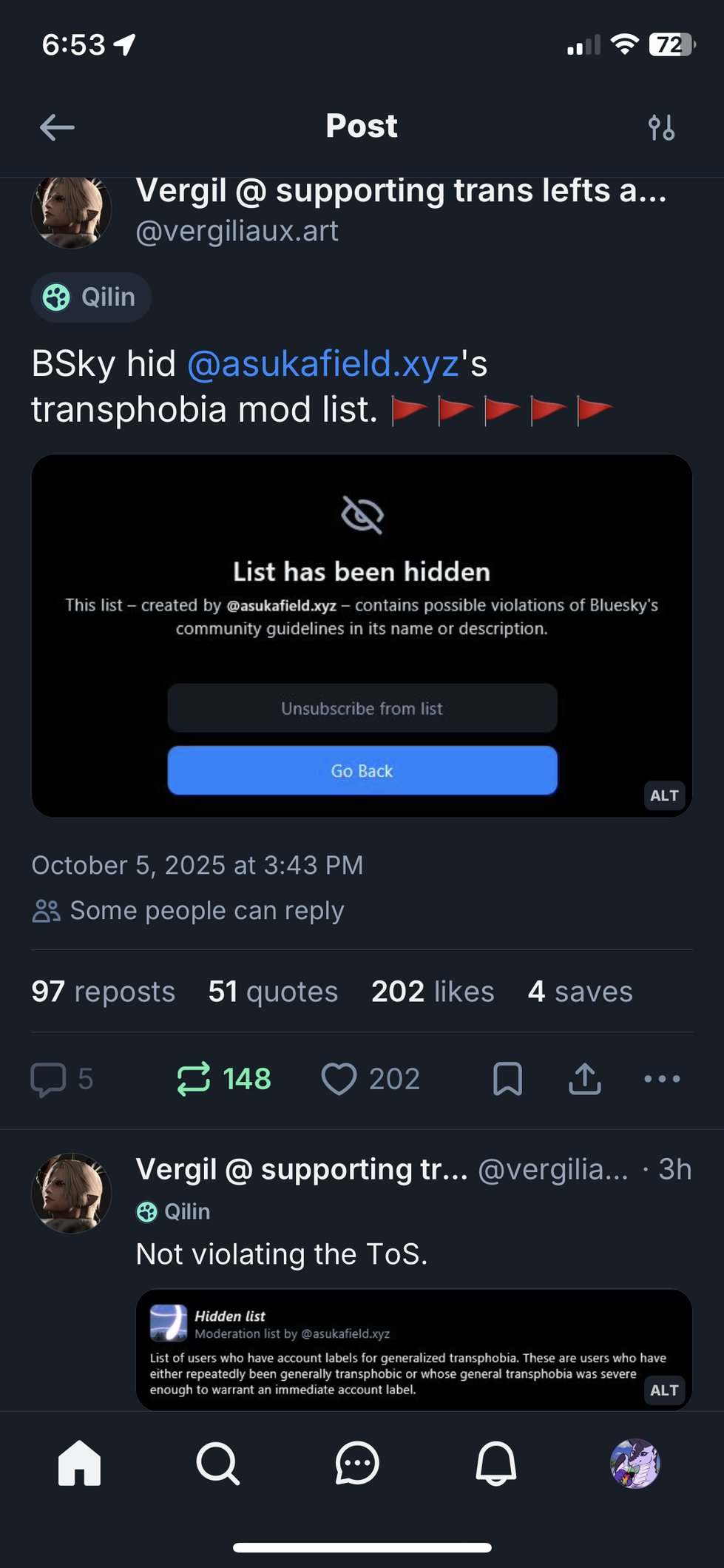
Task: Open the @asukafield.xyz mention link
Action: click(x=323, y=364)
